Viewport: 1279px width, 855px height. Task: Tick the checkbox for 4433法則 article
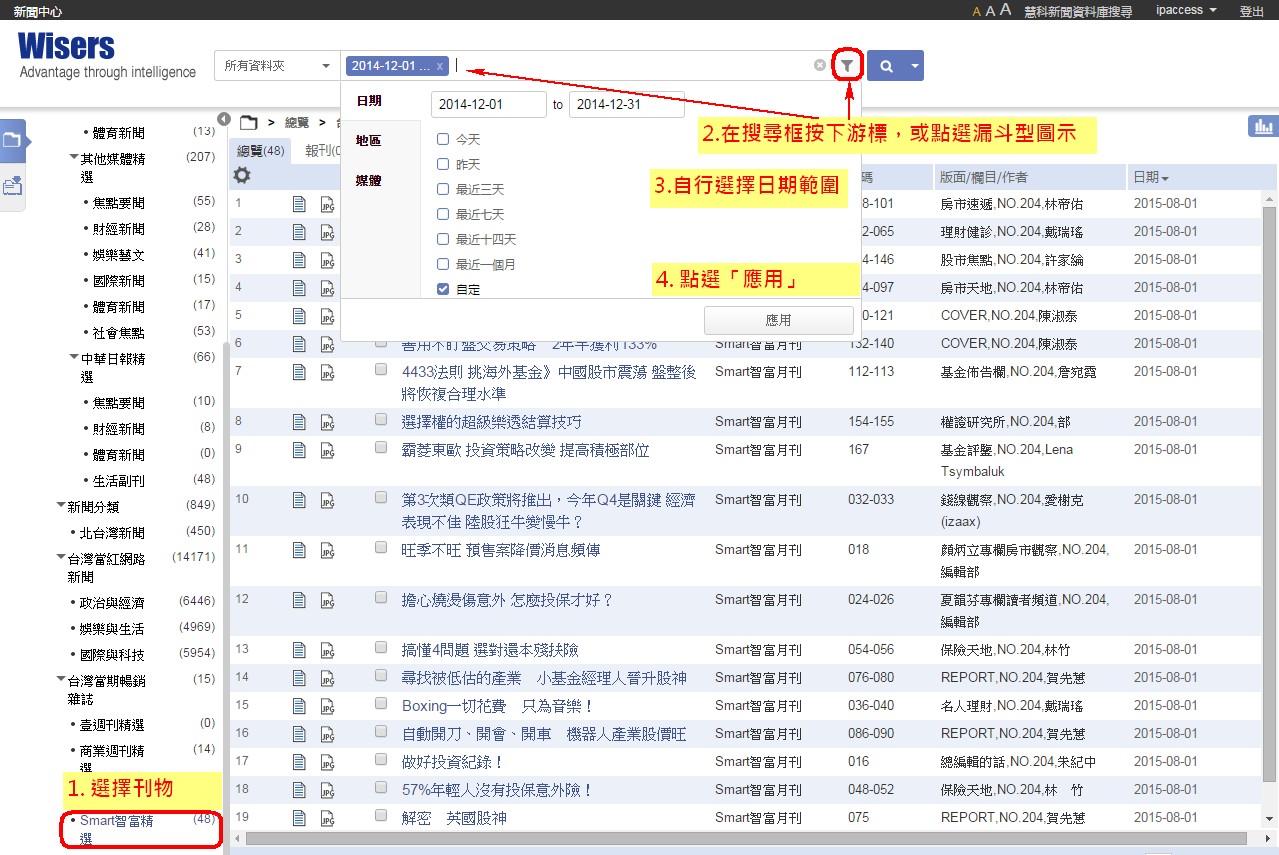(x=381, y=369)
